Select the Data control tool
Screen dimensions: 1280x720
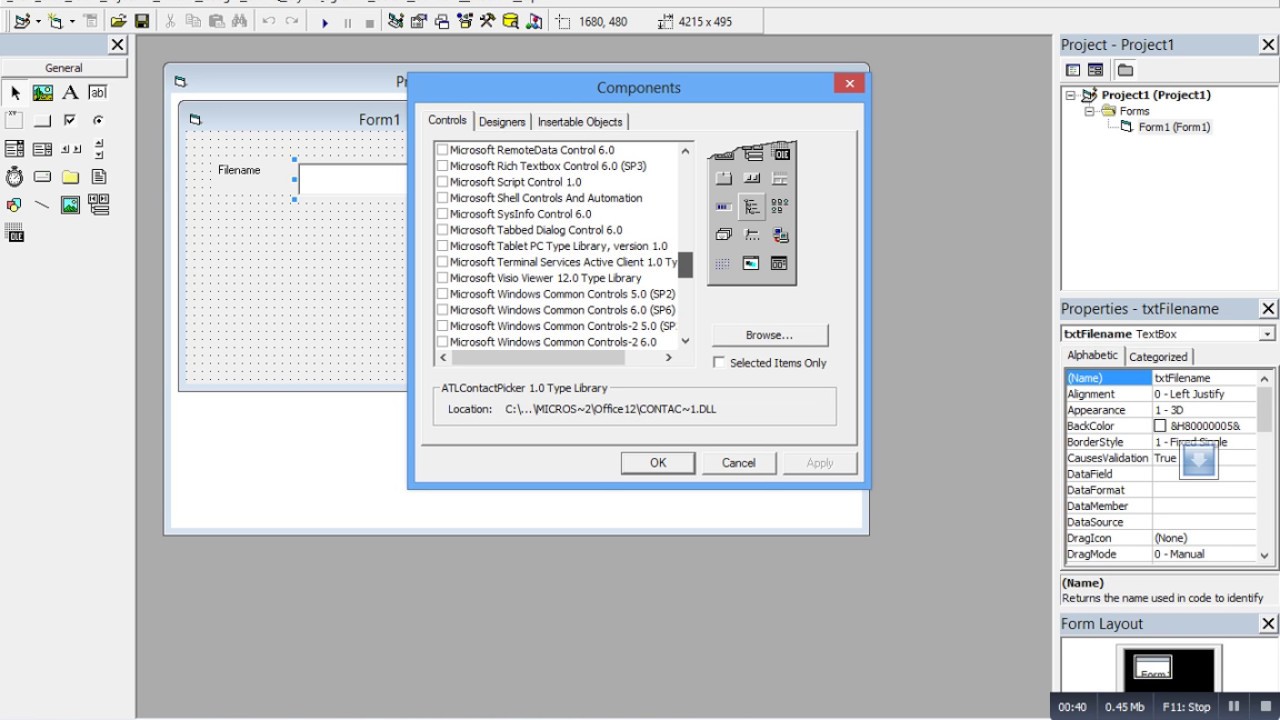coord(98,205)
